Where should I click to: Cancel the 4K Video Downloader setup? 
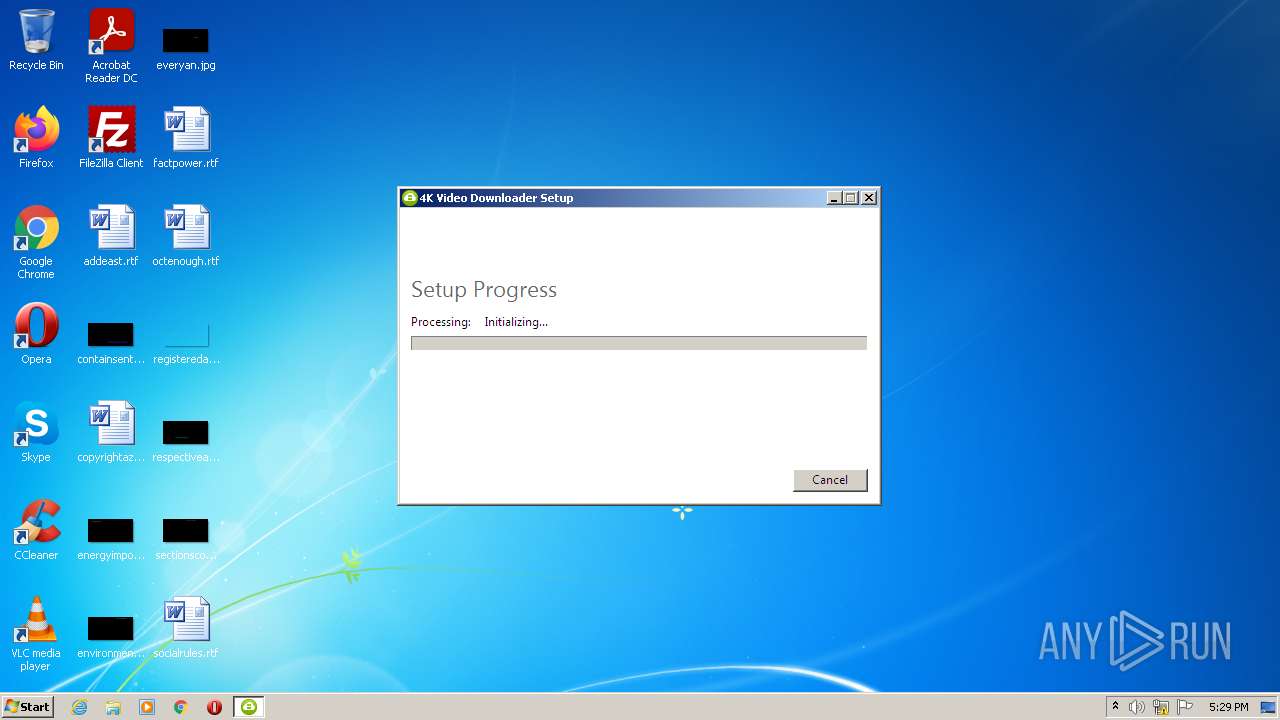[830, 480]
